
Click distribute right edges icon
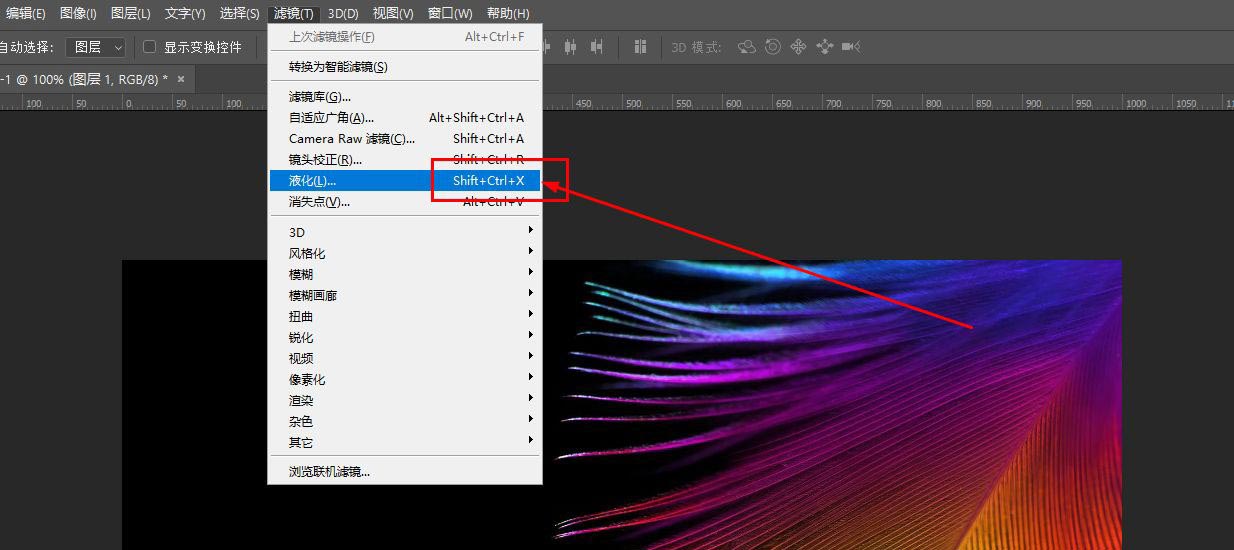click(597, 47)
